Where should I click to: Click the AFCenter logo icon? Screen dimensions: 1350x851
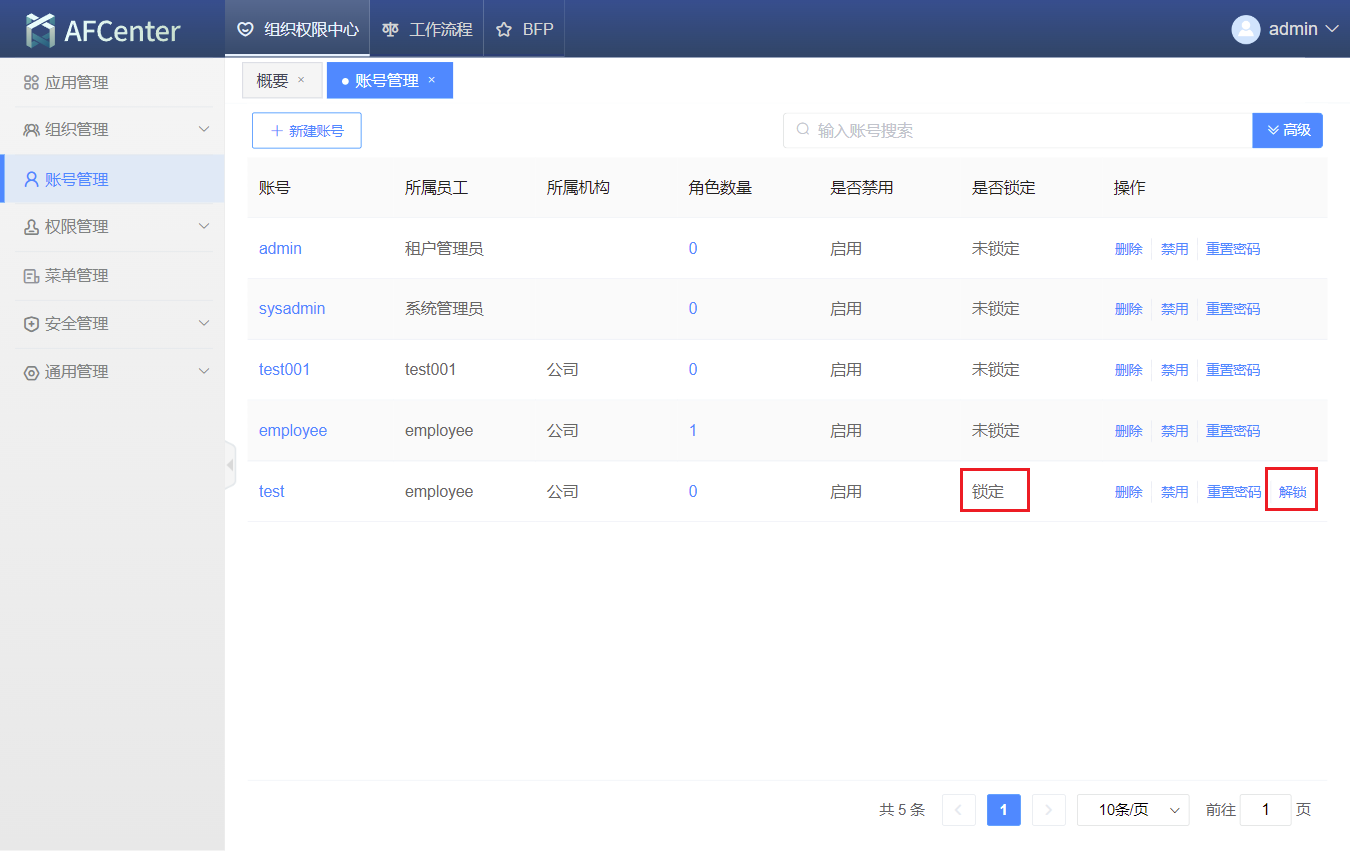41,30
